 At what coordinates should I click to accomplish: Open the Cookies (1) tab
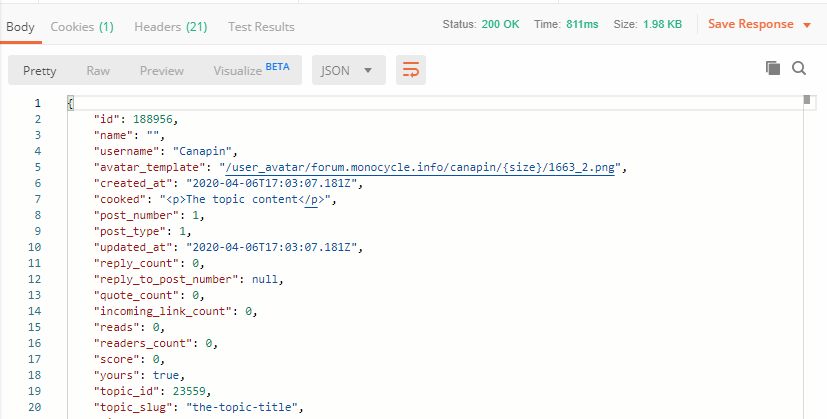[x=82, y=26]
